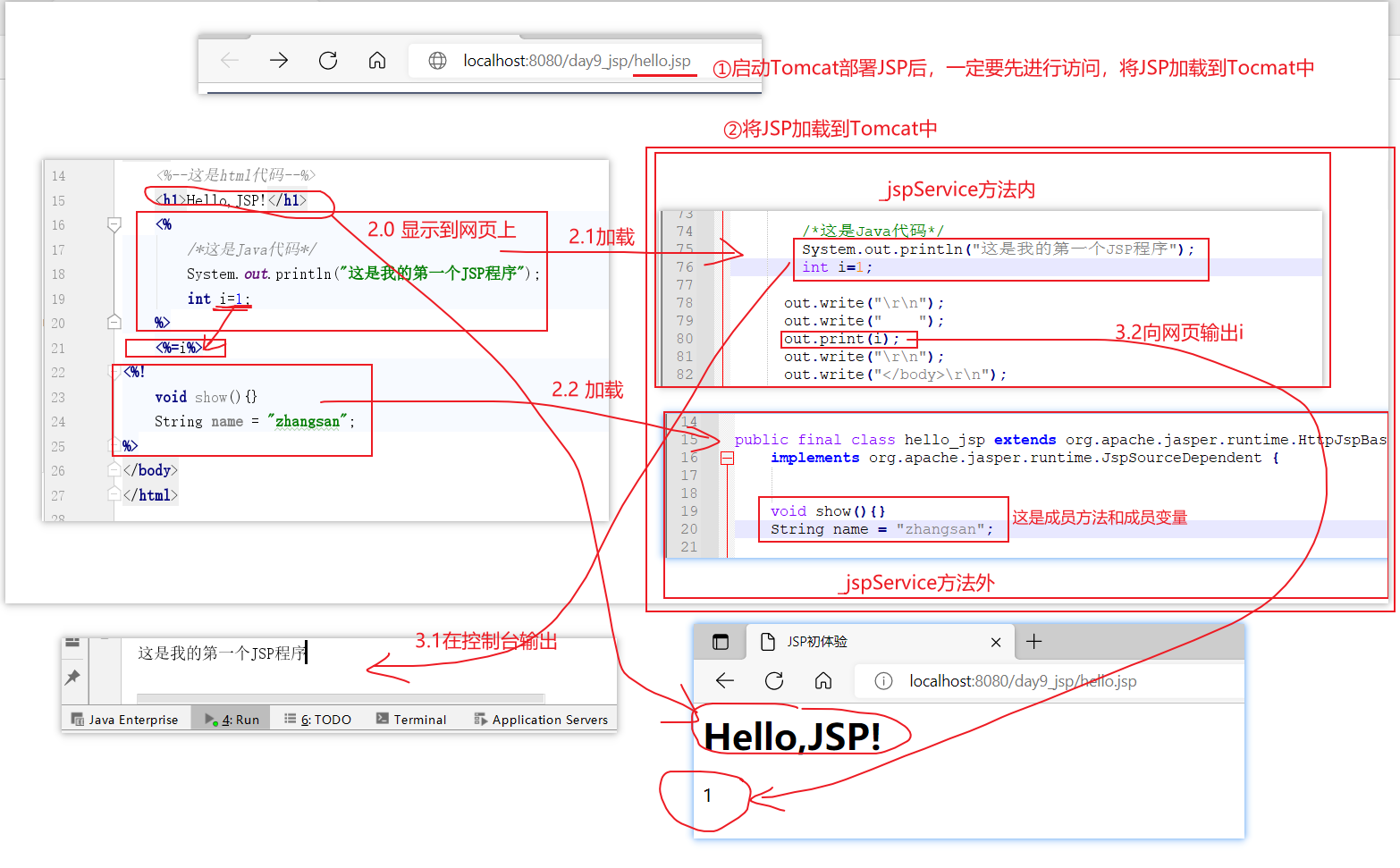Collapse the fold marker at line 16

click(x=114, y=224)
